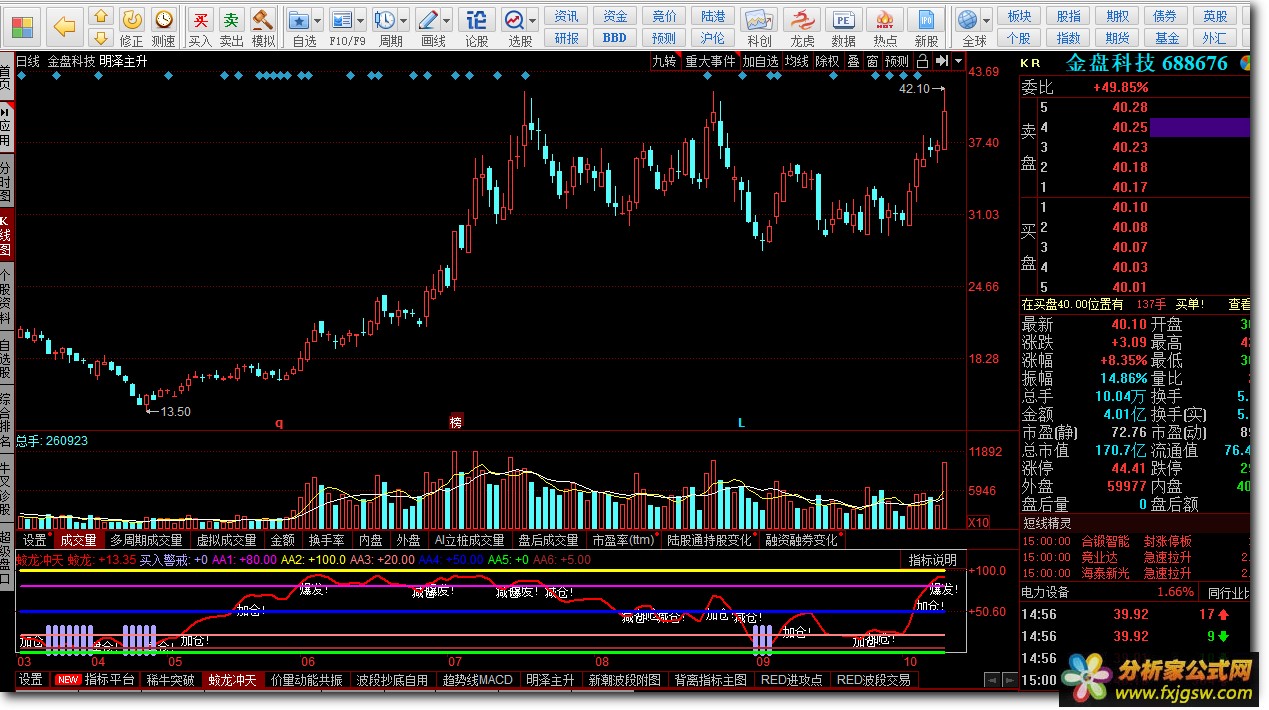Click the 榜 marker on the chart timeline
Viewport: 1269px width, 710px height.
point(456,422)
